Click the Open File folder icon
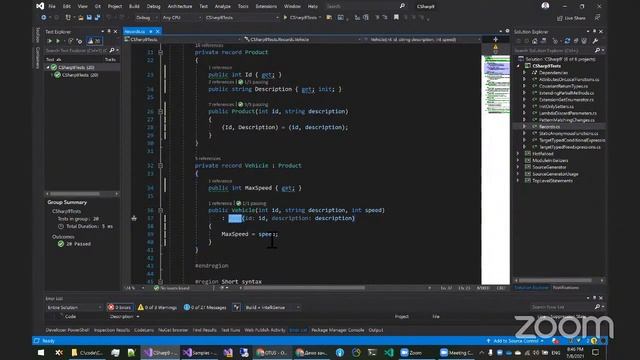This screenshot has width=640, height=360. click(x=81, y=18)
